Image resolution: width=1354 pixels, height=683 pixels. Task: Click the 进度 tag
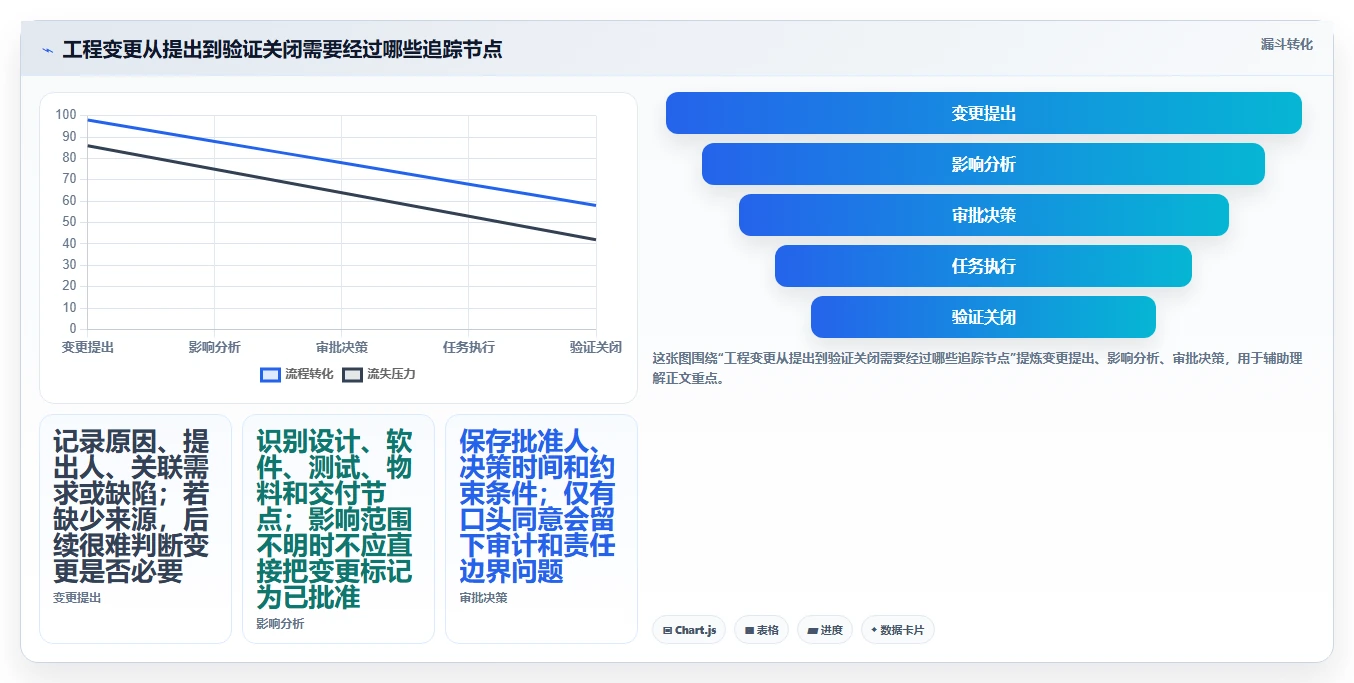coord(825,630)
